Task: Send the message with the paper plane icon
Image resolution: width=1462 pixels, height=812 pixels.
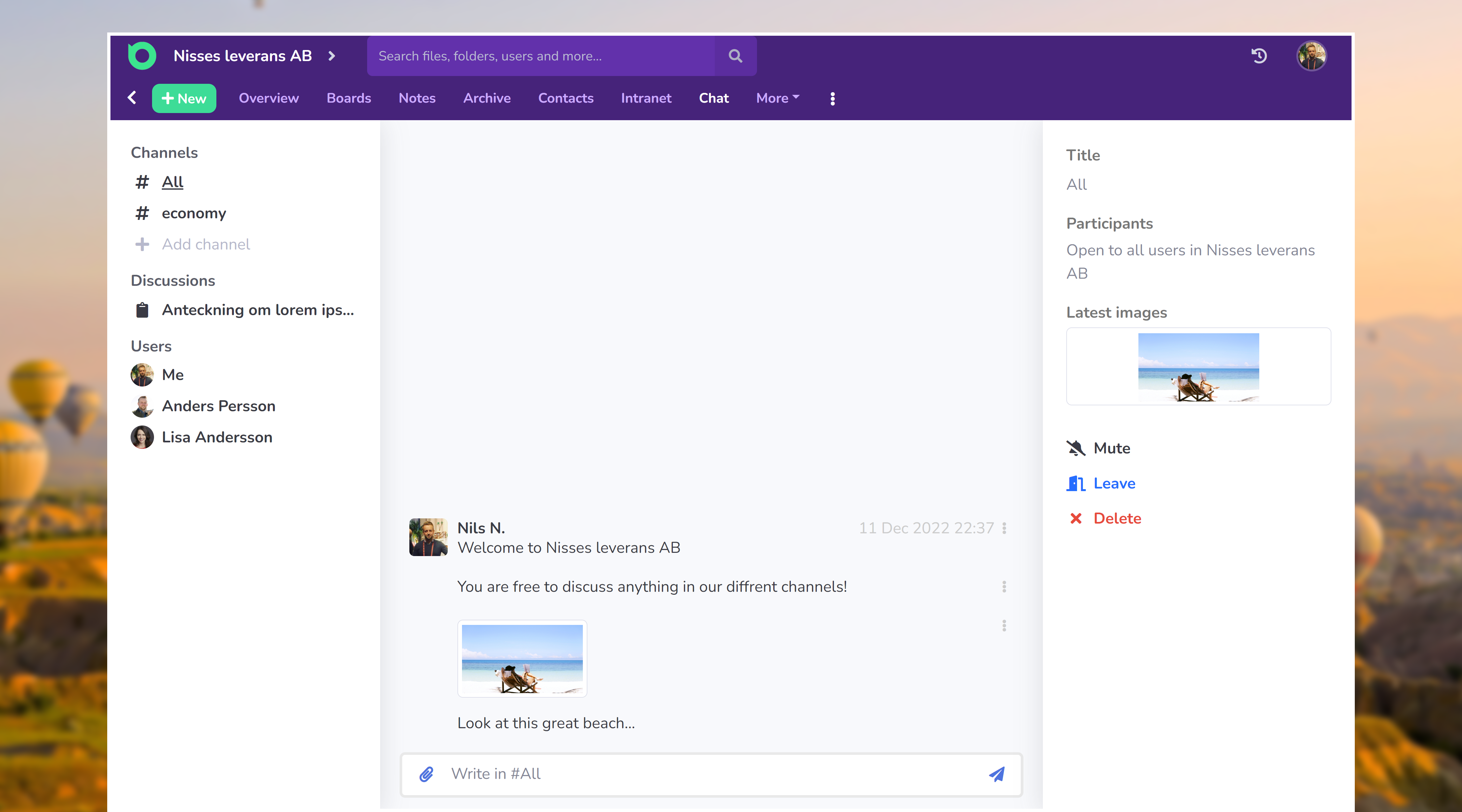Action: (x=997, y=774)
